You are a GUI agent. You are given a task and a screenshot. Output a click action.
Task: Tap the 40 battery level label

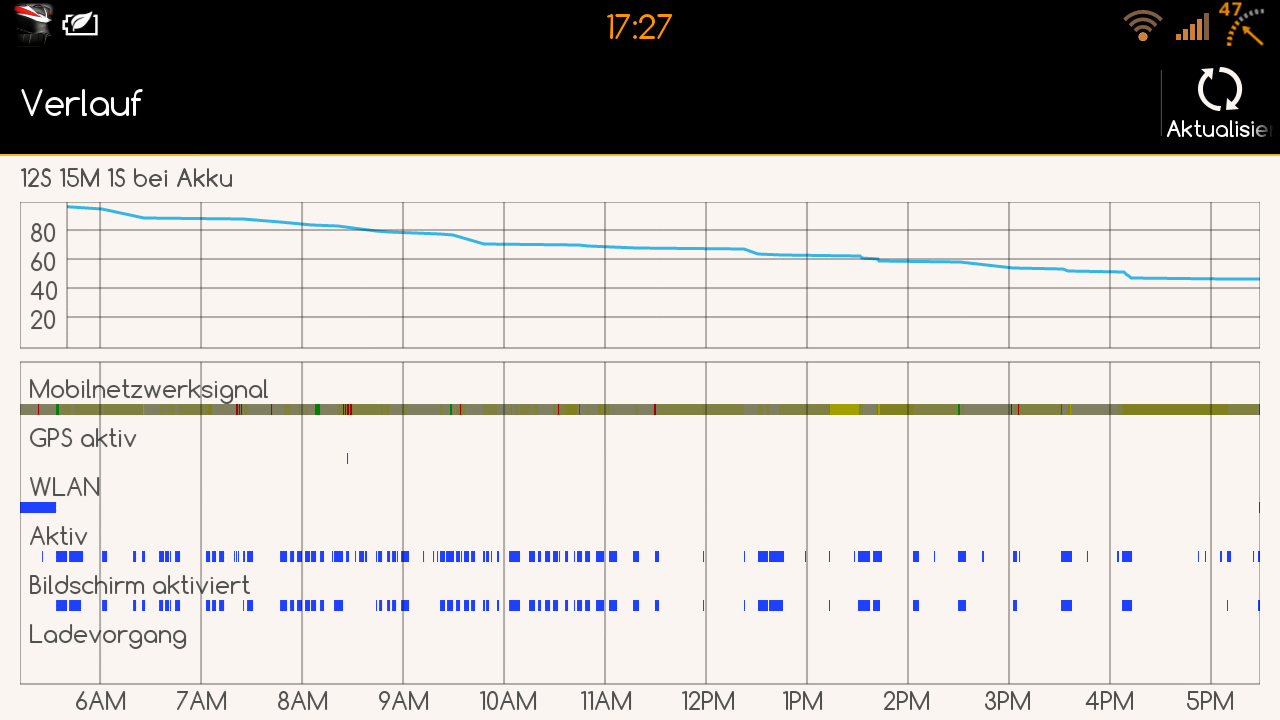43,291
